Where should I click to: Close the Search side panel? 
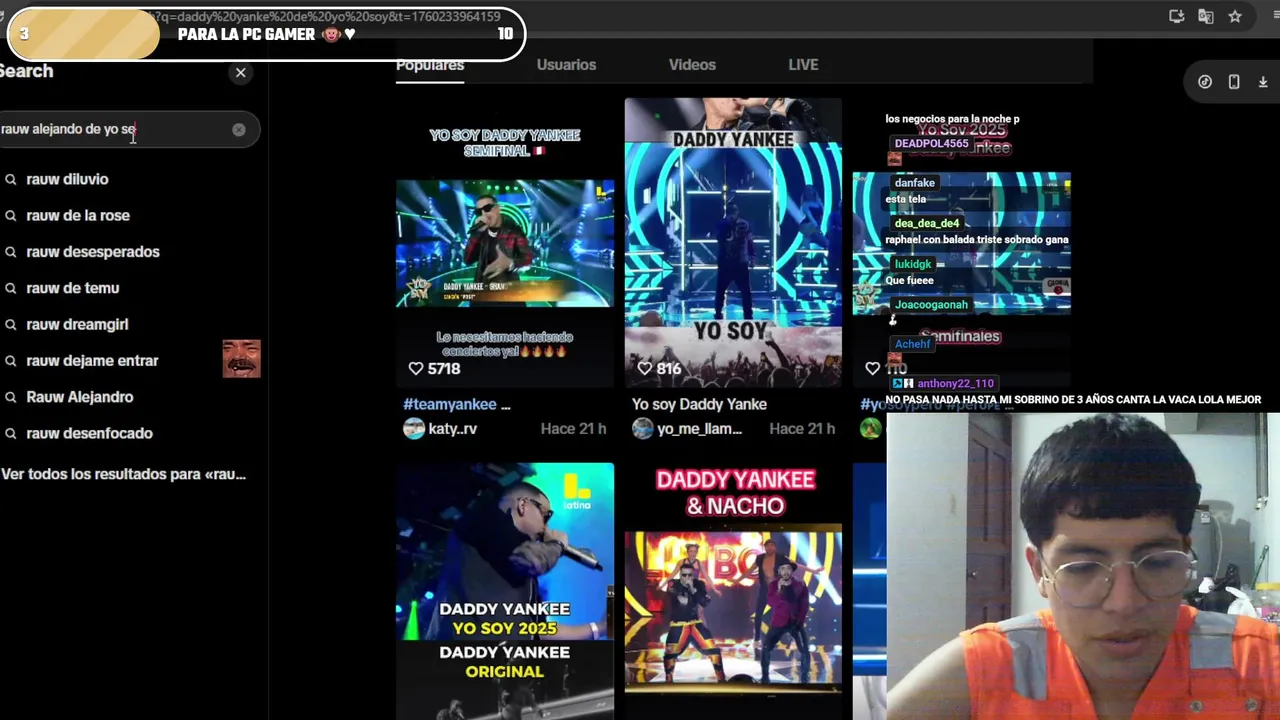pyautogui.click(x=240, y=72)
